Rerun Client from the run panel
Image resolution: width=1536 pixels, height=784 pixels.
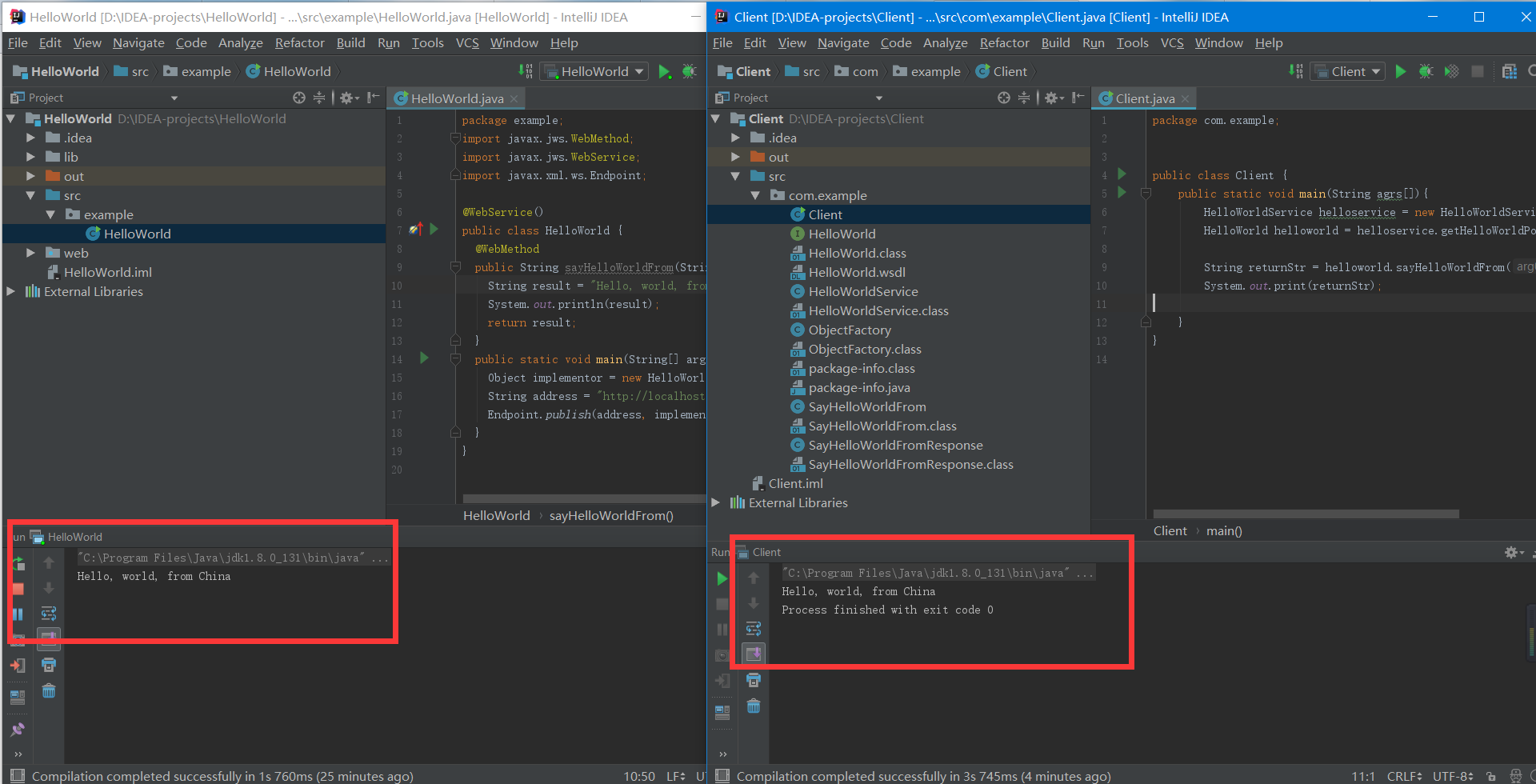pyautogui.click(x=722, y=578)
